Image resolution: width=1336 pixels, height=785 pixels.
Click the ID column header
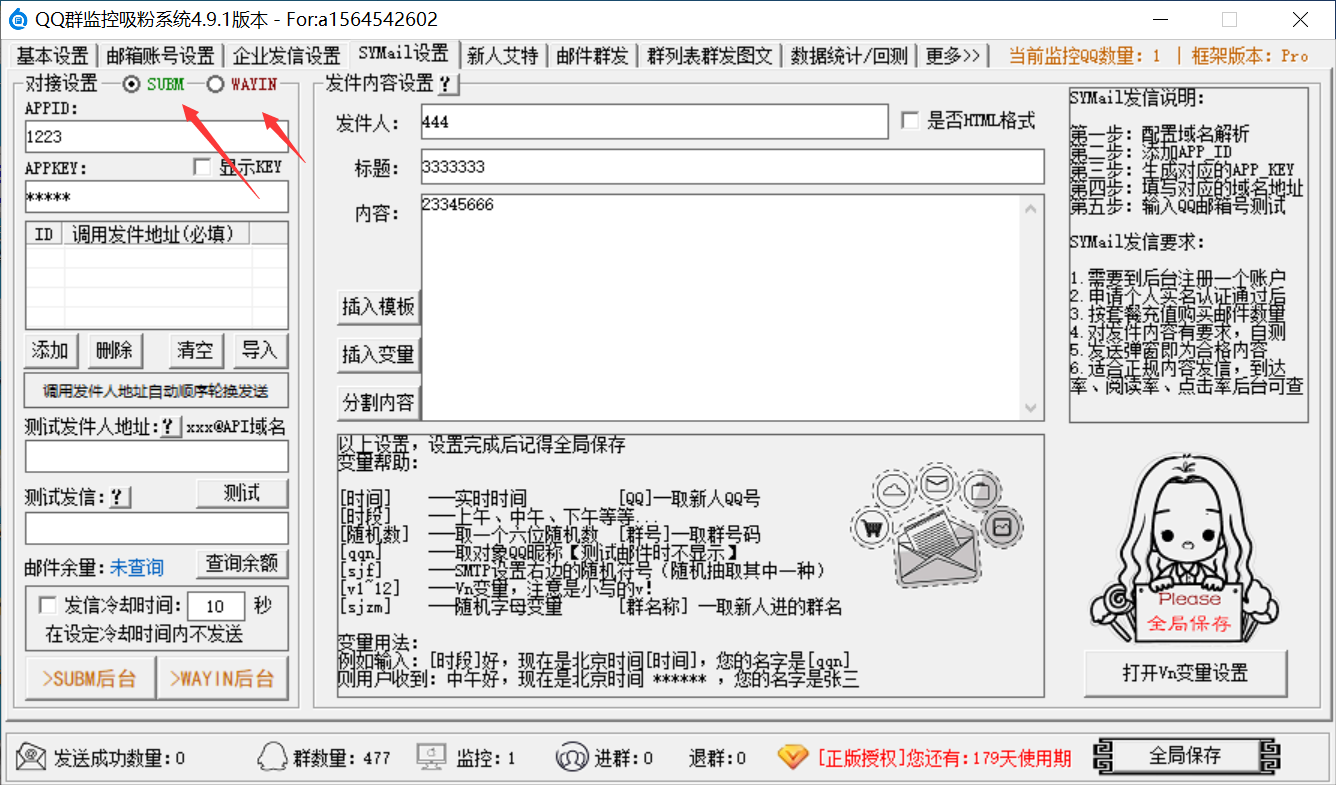coord(45,234)
